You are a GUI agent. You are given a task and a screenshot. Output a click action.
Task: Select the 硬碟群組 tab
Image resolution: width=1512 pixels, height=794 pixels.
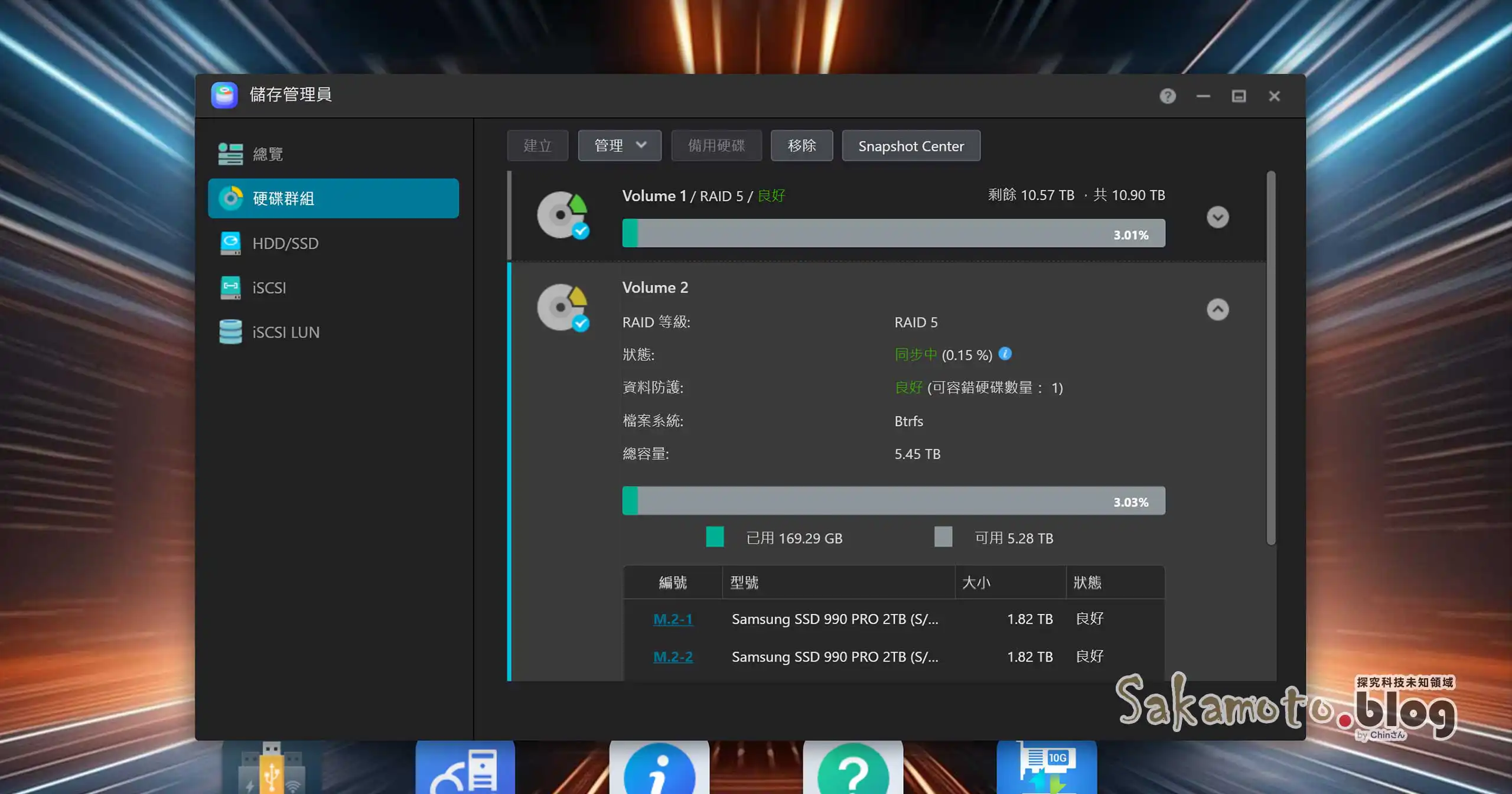click(282, 198)
